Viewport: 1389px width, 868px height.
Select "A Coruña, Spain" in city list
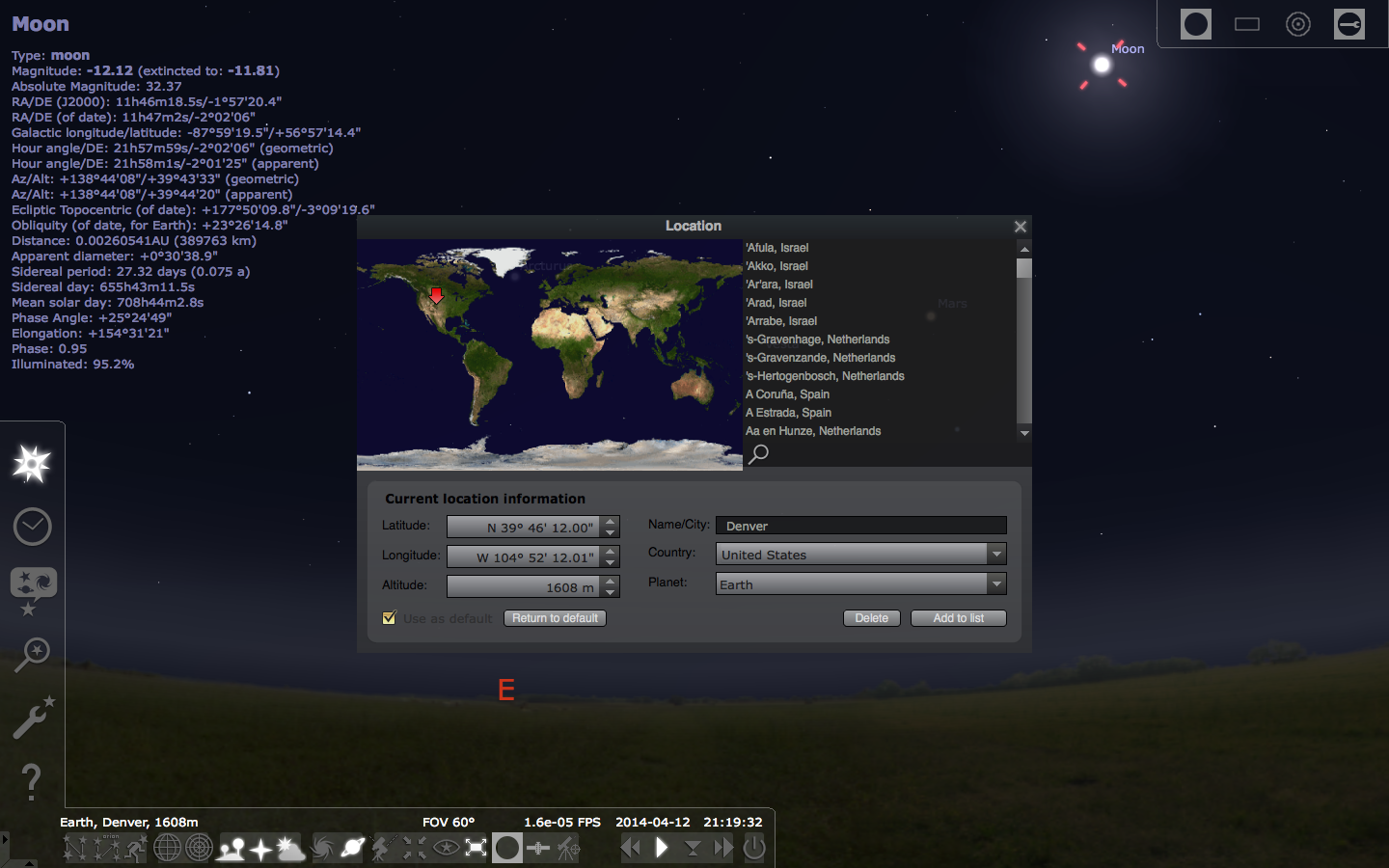787,394
